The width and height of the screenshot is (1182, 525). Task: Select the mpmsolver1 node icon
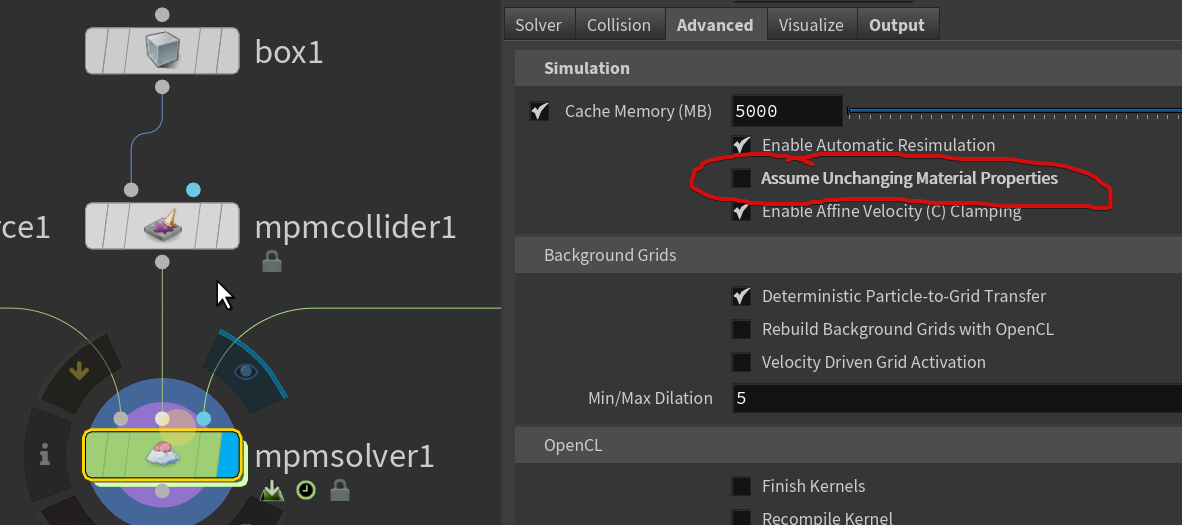[162, 455]
